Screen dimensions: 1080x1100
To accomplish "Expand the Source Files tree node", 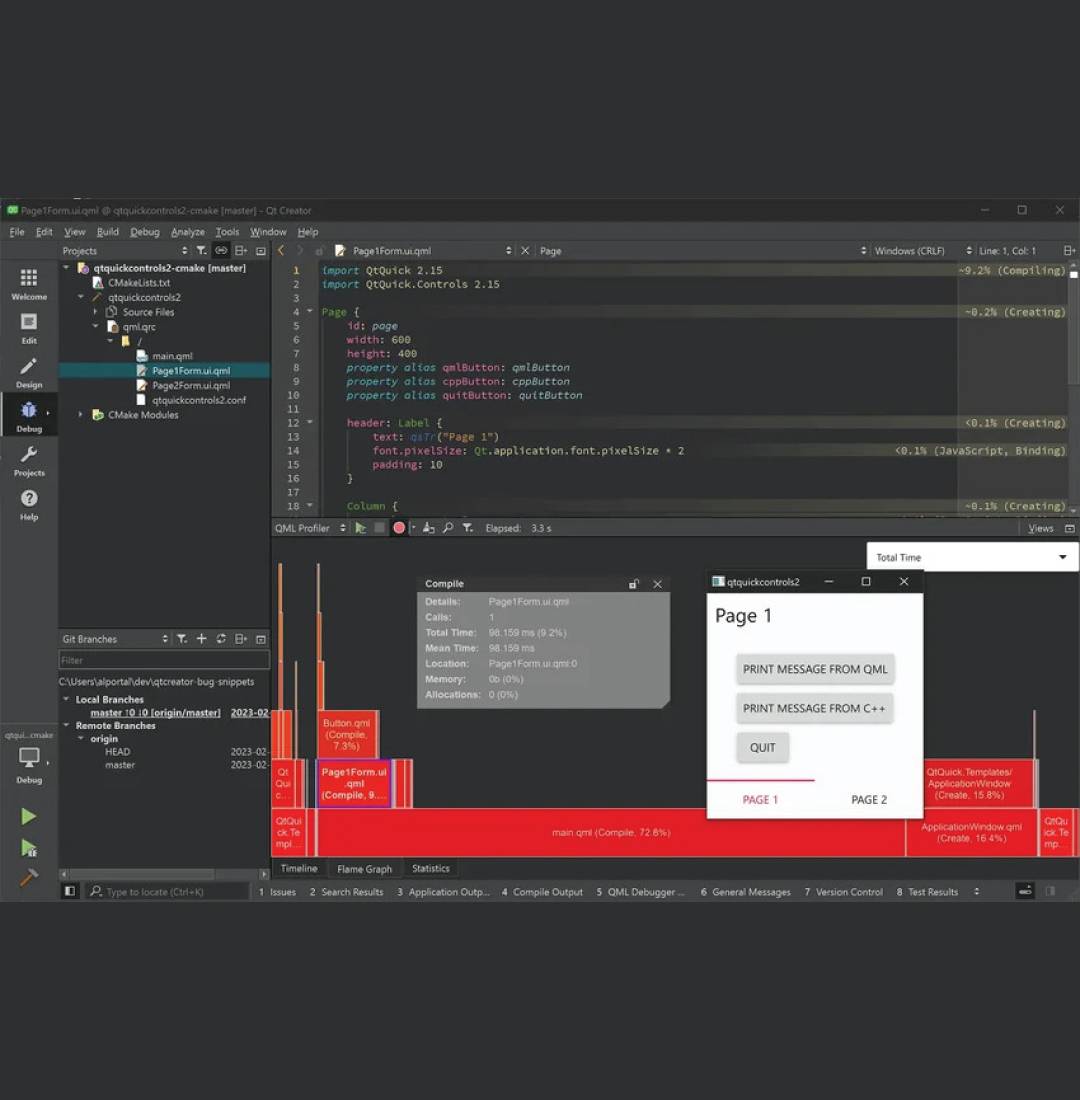I will click(x=96, y=312).
